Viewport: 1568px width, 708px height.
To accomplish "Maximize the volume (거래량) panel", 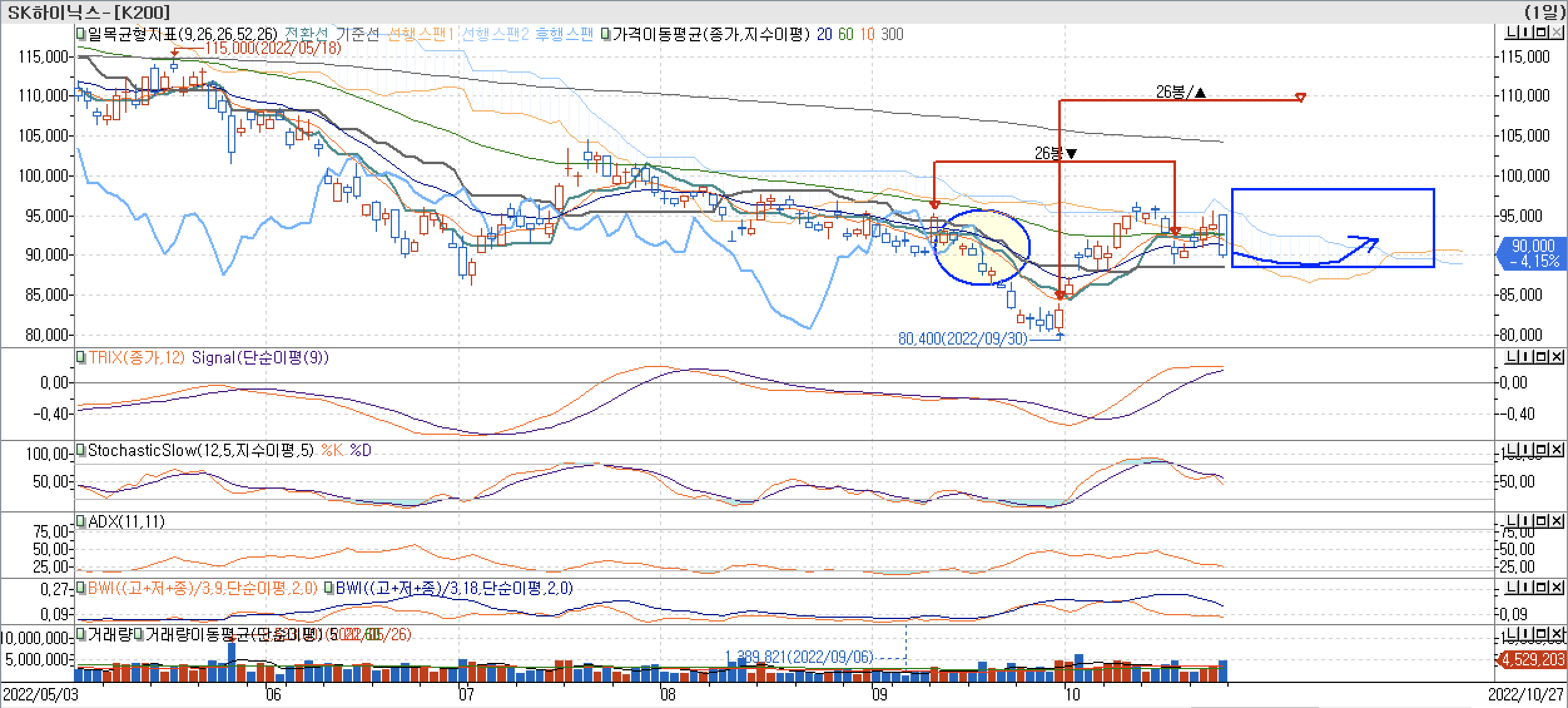I will 1541,633.
